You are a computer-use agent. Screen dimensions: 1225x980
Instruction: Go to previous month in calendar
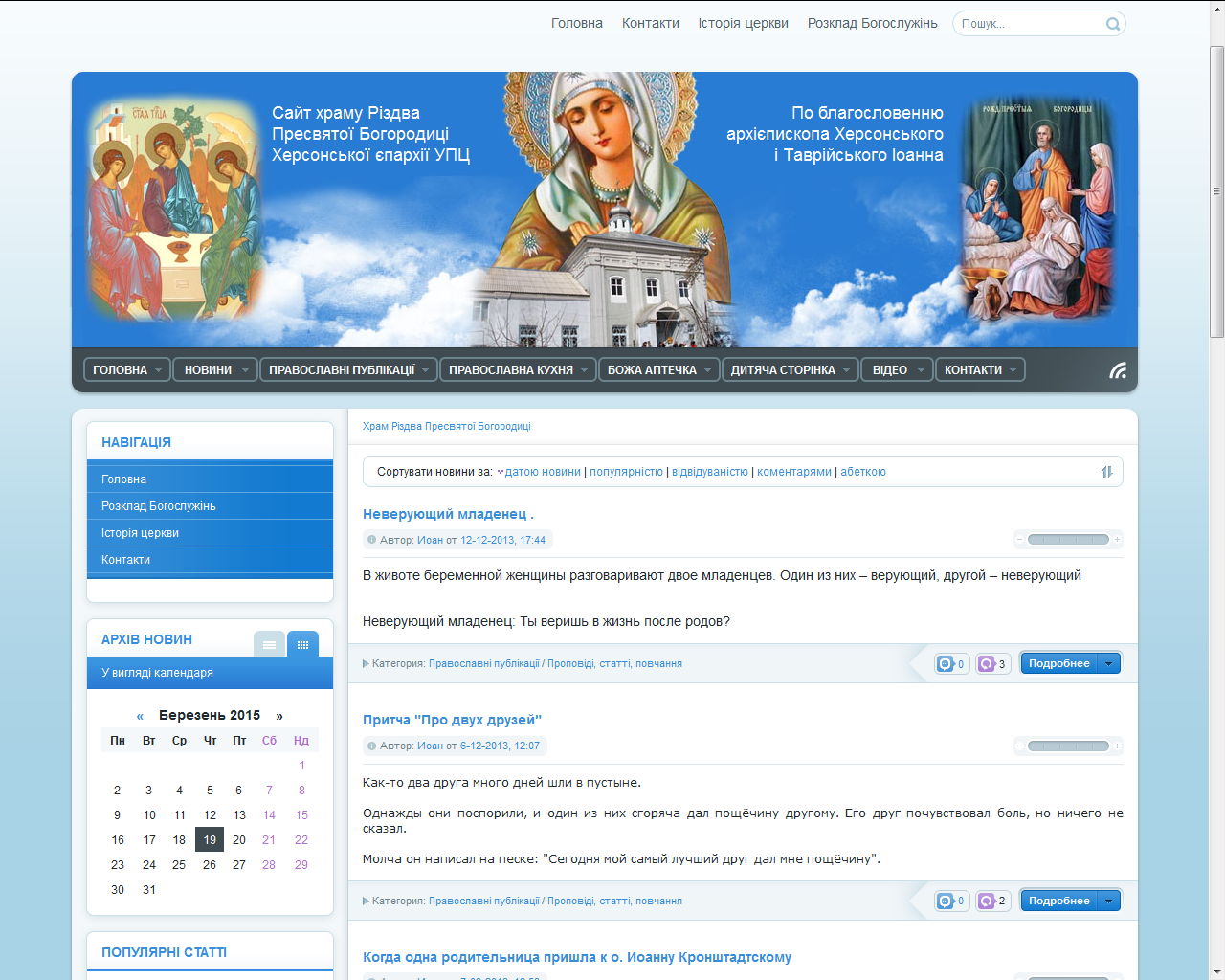[x=140, y=716]
